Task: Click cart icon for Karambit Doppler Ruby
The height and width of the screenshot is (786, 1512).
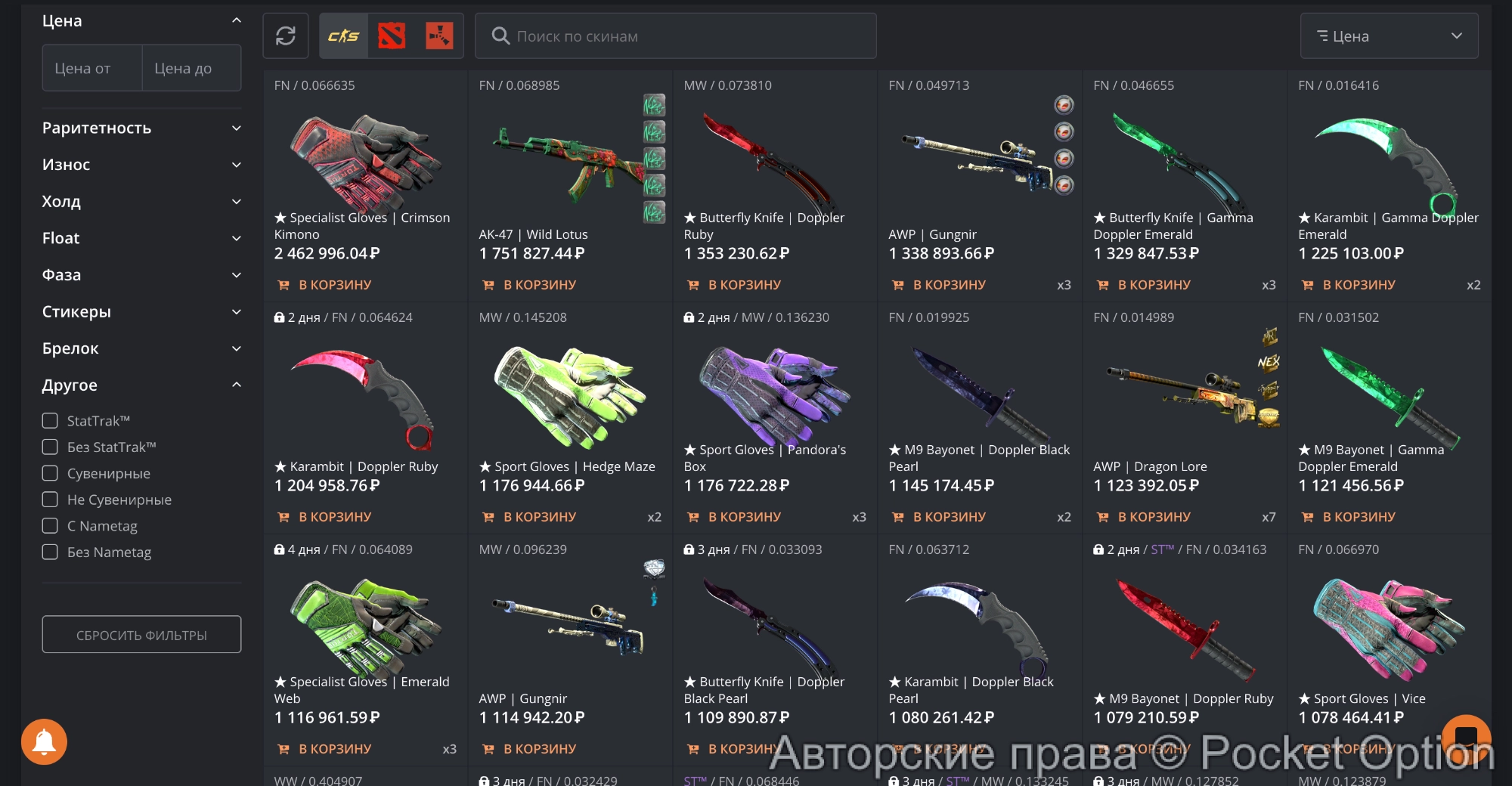Action: tap(283, 517)
